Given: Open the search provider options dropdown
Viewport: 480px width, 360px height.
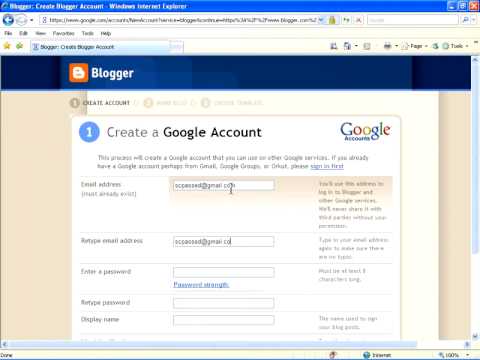Looking at the screenshot, I should (474, 20).
